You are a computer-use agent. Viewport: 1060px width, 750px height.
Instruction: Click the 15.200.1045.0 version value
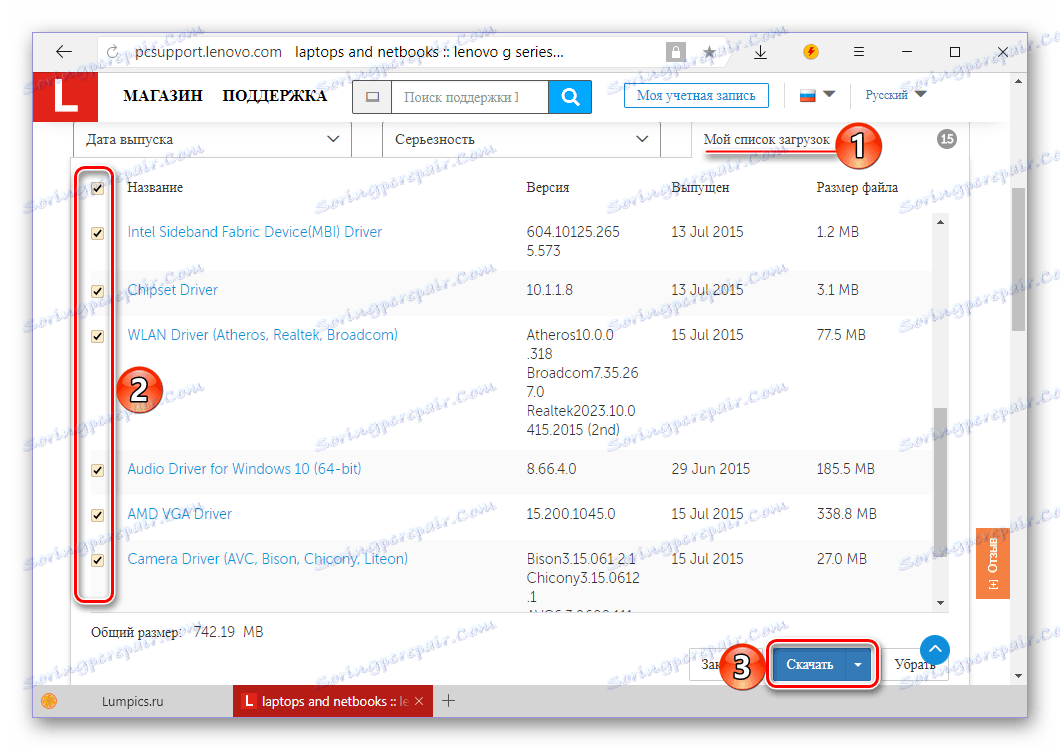point(571,514)
